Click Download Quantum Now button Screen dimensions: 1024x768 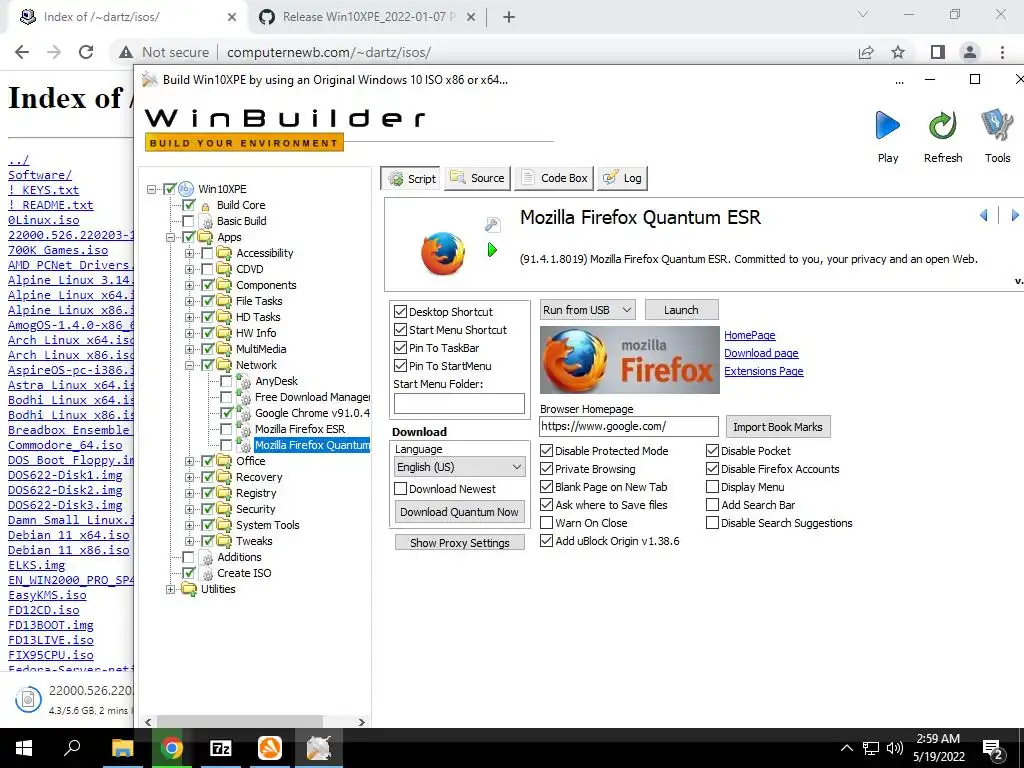[x=459, y=512]
